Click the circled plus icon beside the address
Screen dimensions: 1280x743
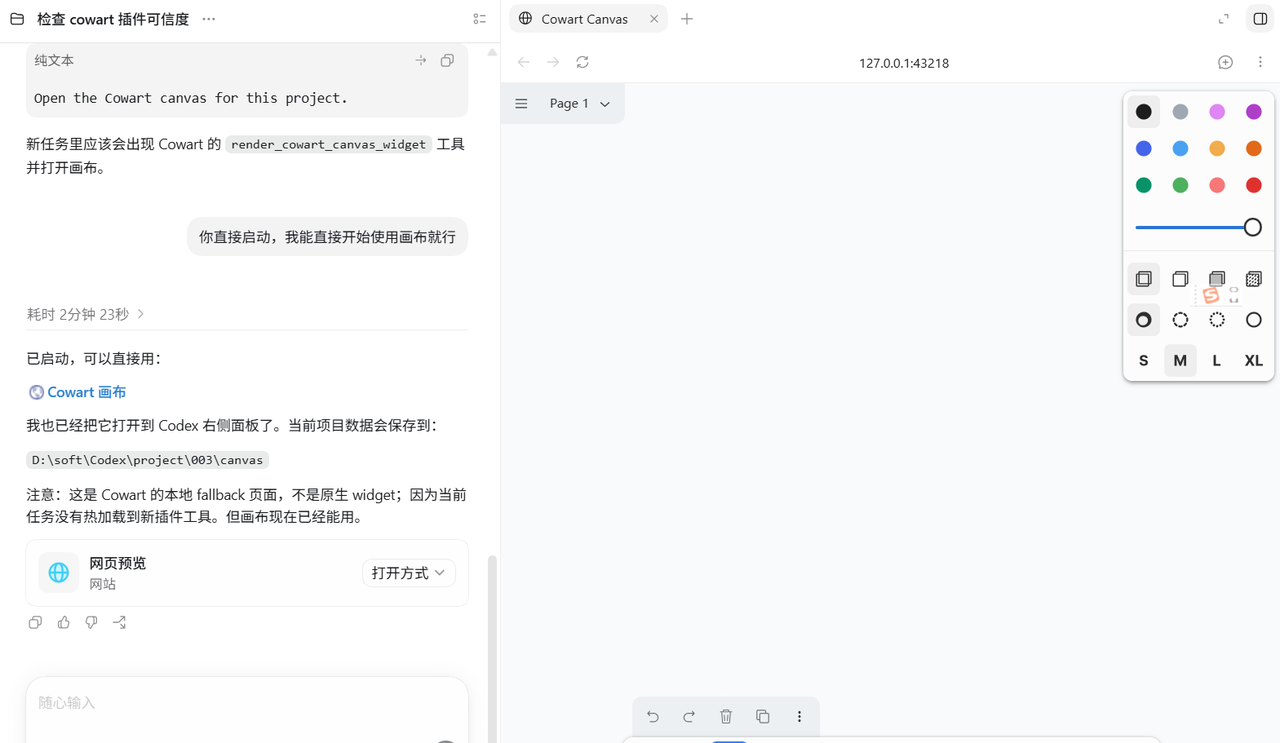click(x=1225, y=62)
